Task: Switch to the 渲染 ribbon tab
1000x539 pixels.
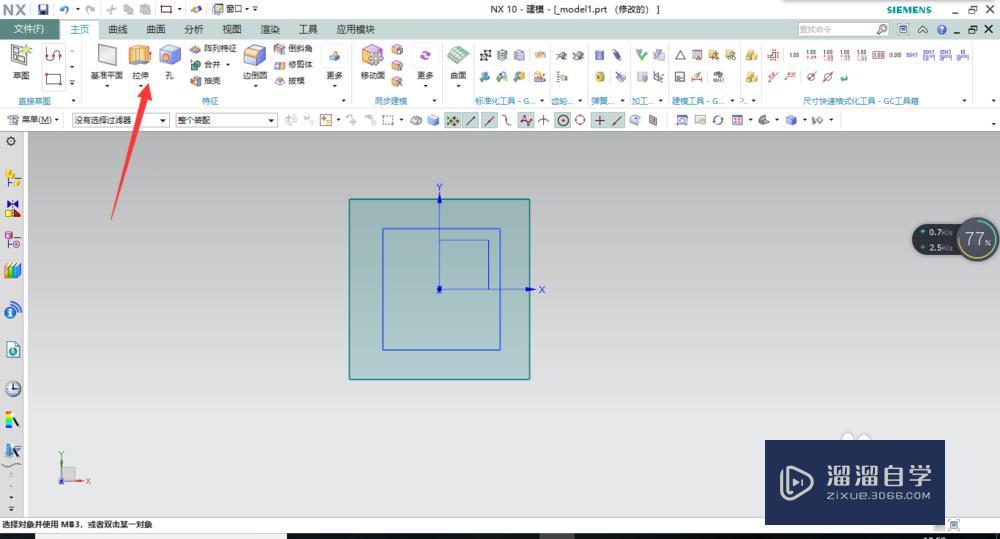Action: 270,29
